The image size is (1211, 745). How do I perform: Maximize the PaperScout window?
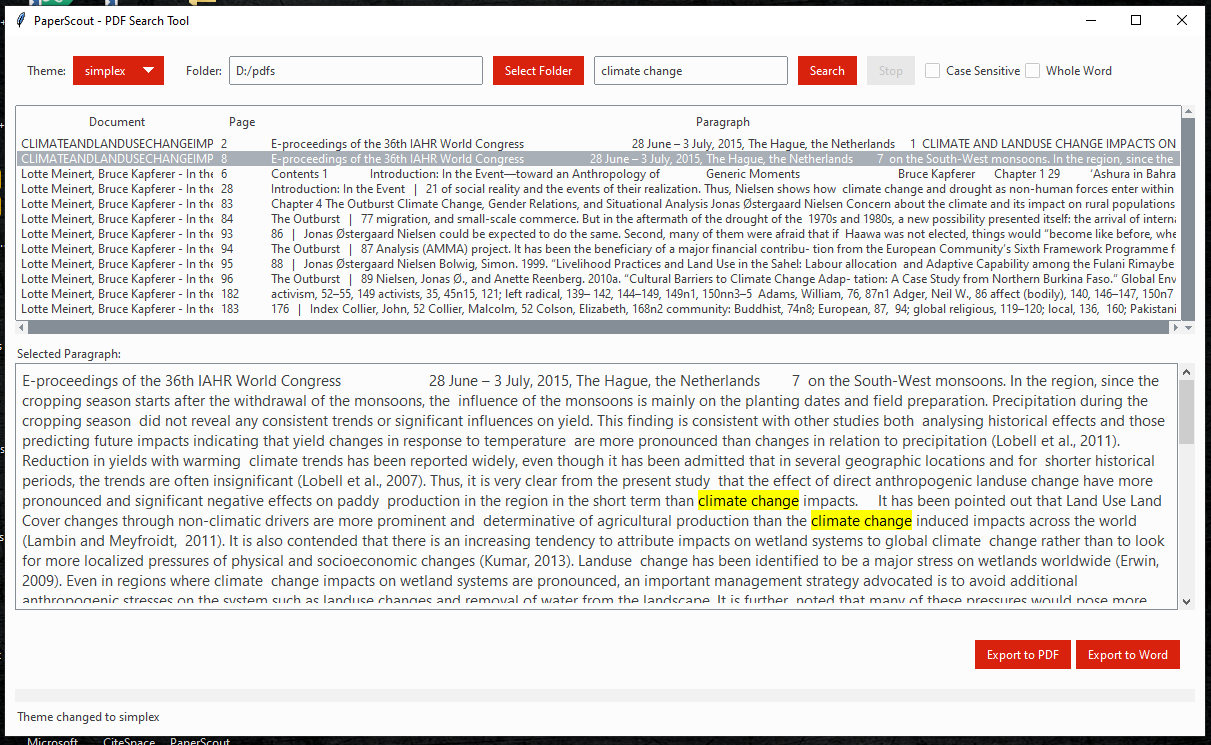(x=1136, y=20)
